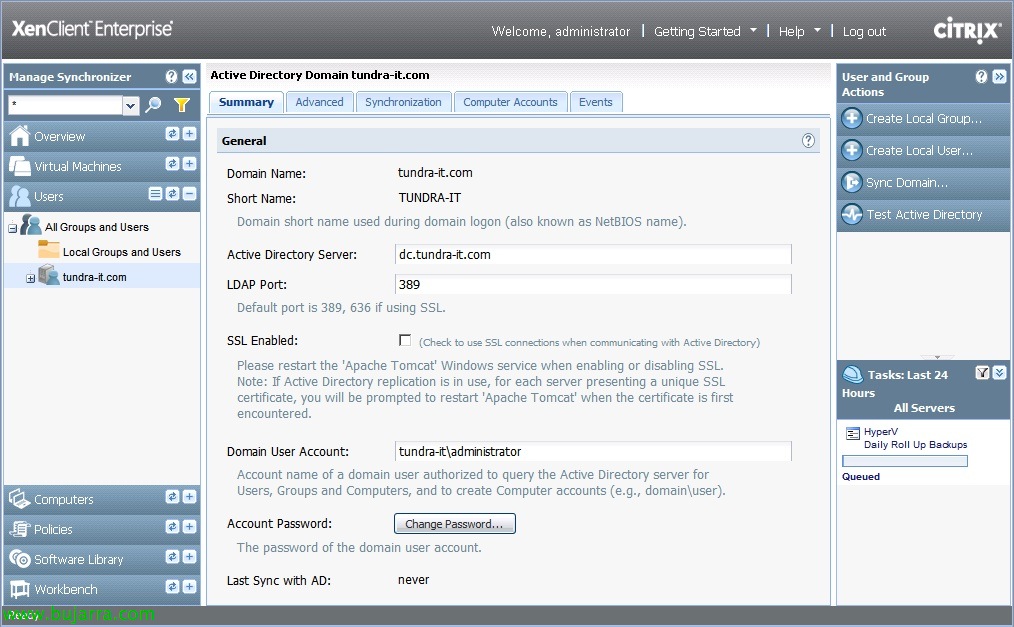The width and height of the screenshot is (1014, 627).
Task: Select All Groups and Users node
Action: [96, 227]
